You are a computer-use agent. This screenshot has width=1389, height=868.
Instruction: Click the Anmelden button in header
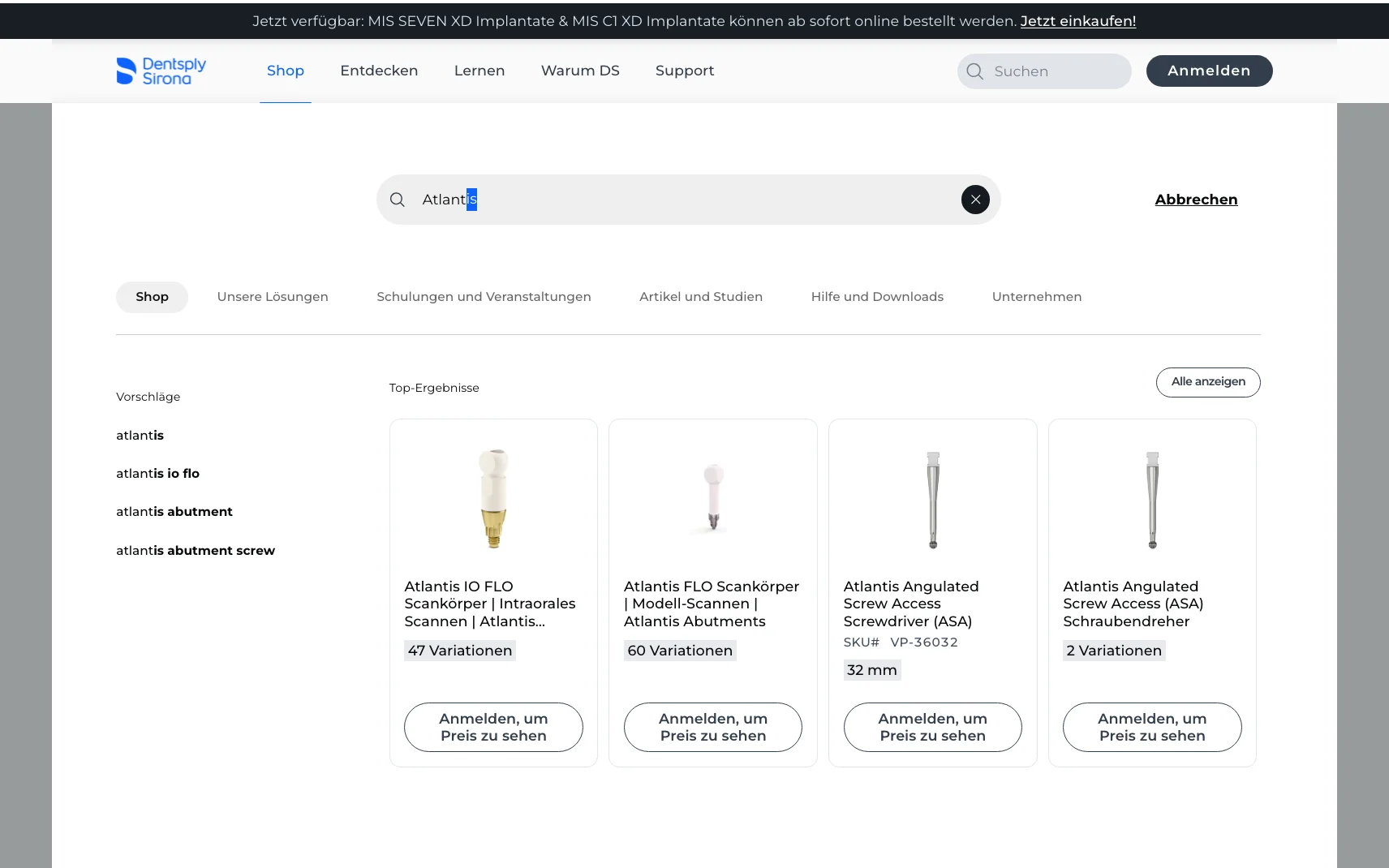click(x=1209, y=71)
